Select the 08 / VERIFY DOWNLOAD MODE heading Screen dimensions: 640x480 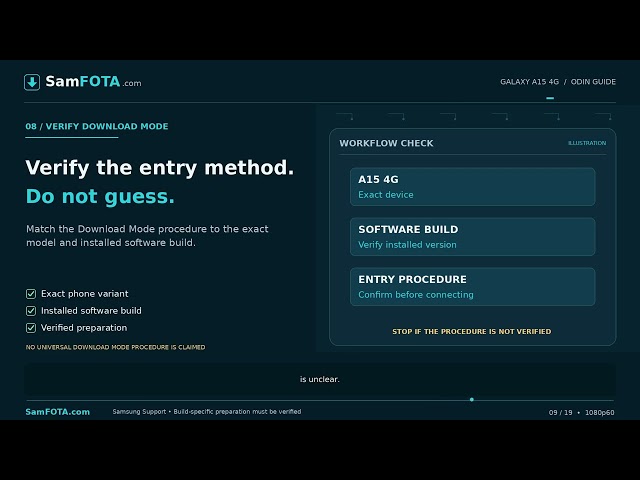[x=97, y=126]
